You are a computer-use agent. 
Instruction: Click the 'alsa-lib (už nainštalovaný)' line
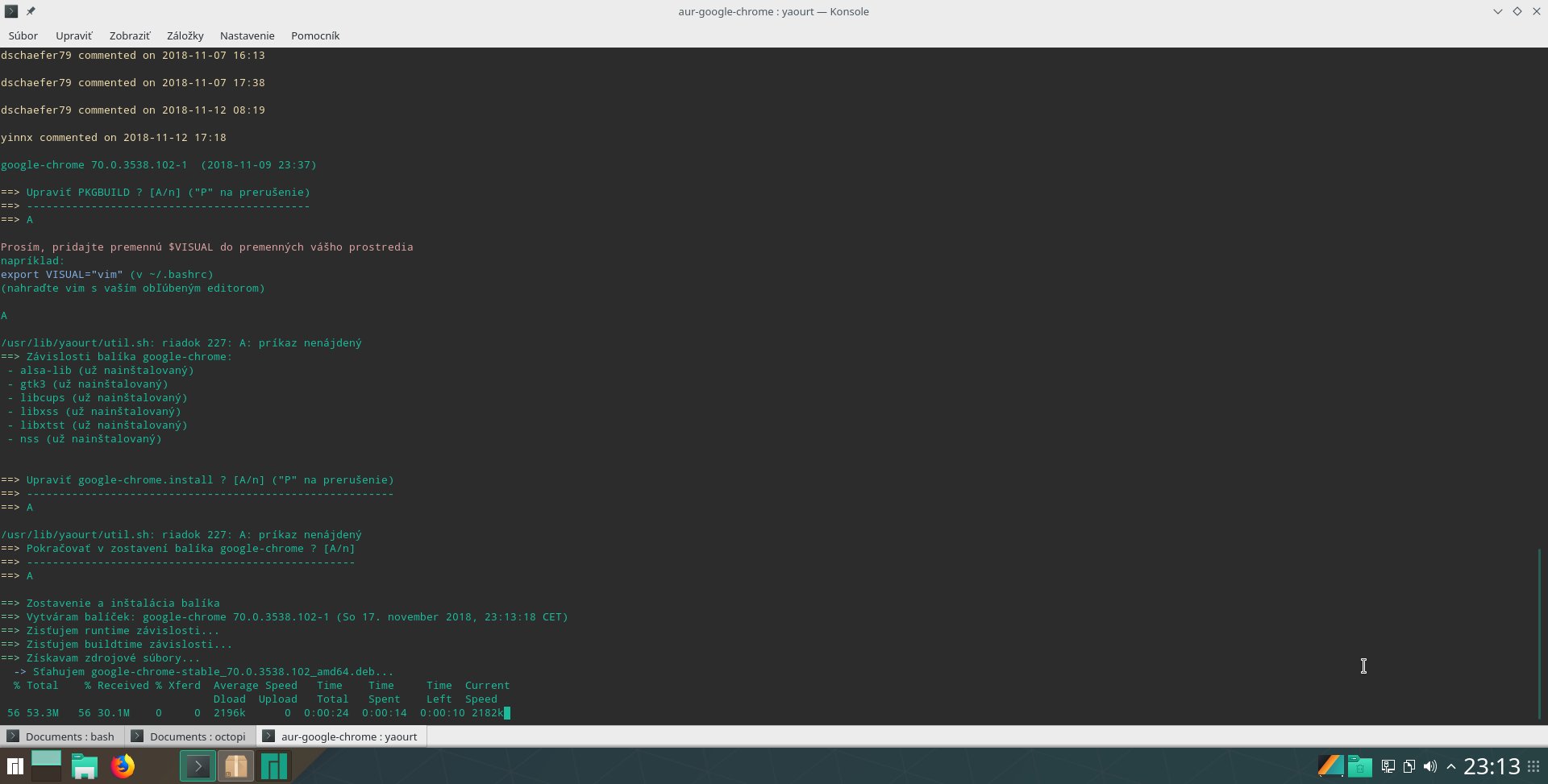click(101, 370)
